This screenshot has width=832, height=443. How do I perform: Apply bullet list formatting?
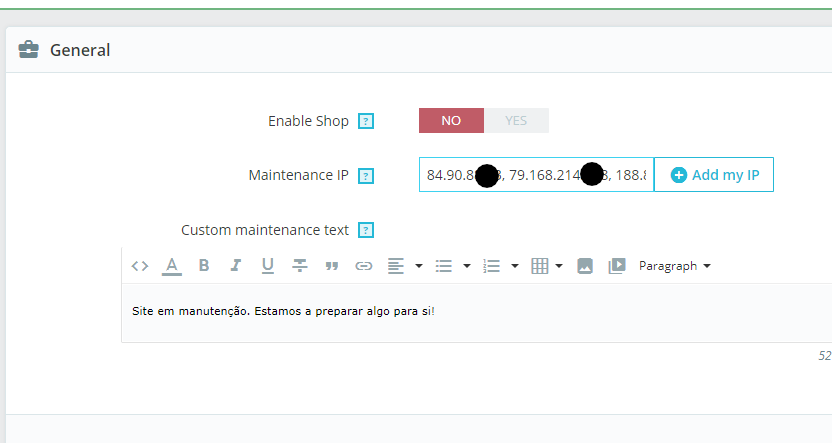[x=444, y=266]
